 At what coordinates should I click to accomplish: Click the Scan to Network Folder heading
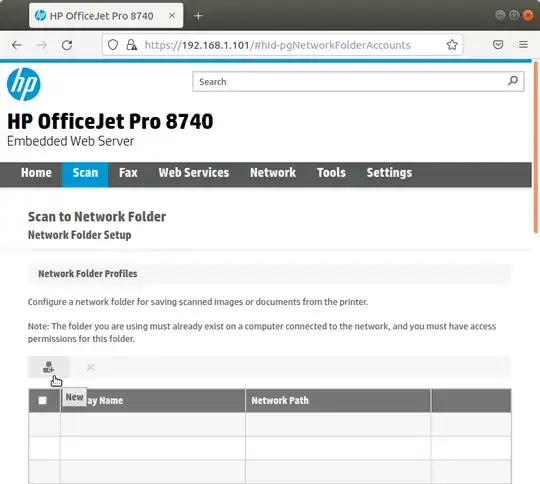[x=97, y=217]
